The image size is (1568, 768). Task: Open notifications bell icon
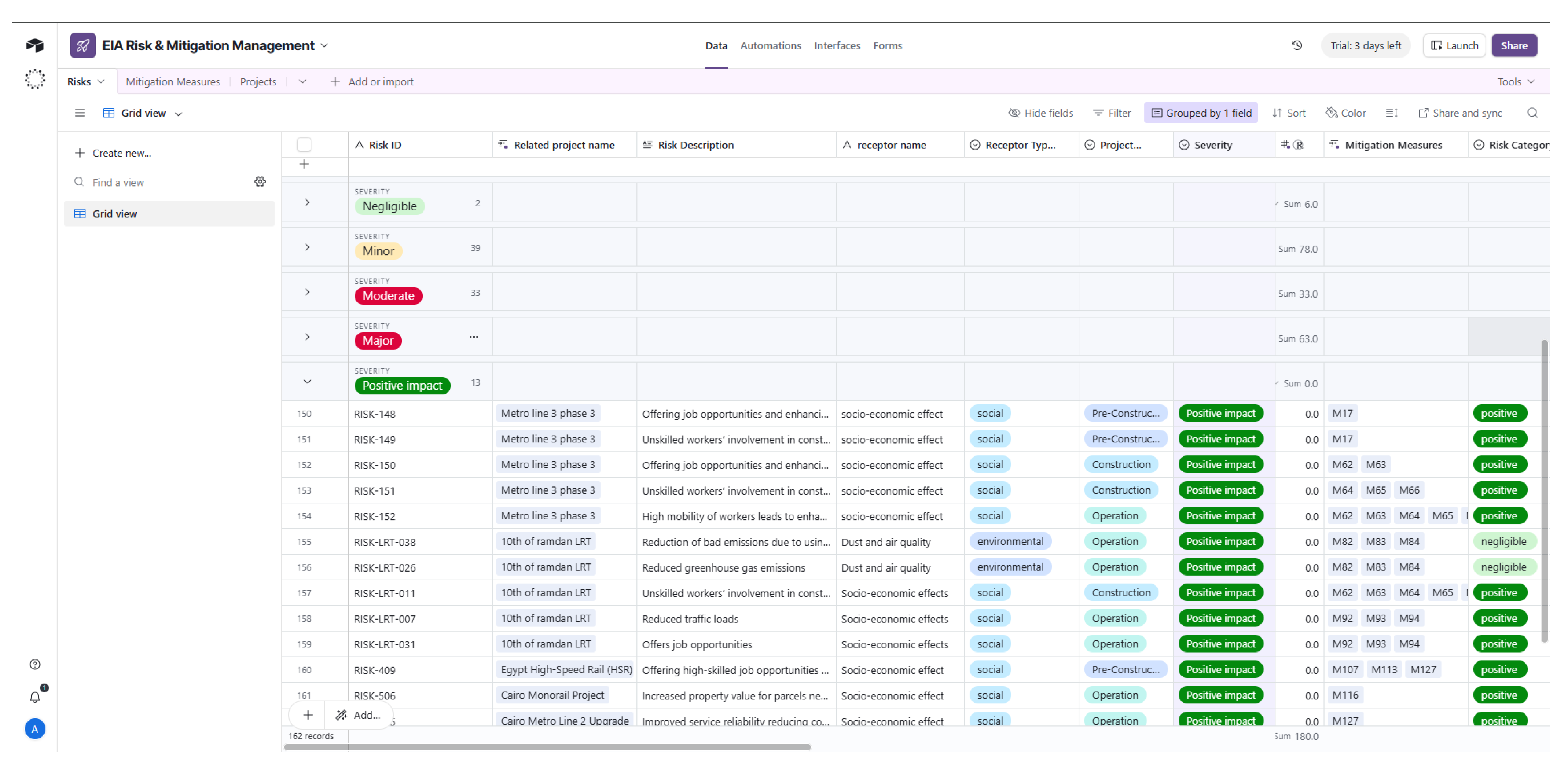coord(35,697)
